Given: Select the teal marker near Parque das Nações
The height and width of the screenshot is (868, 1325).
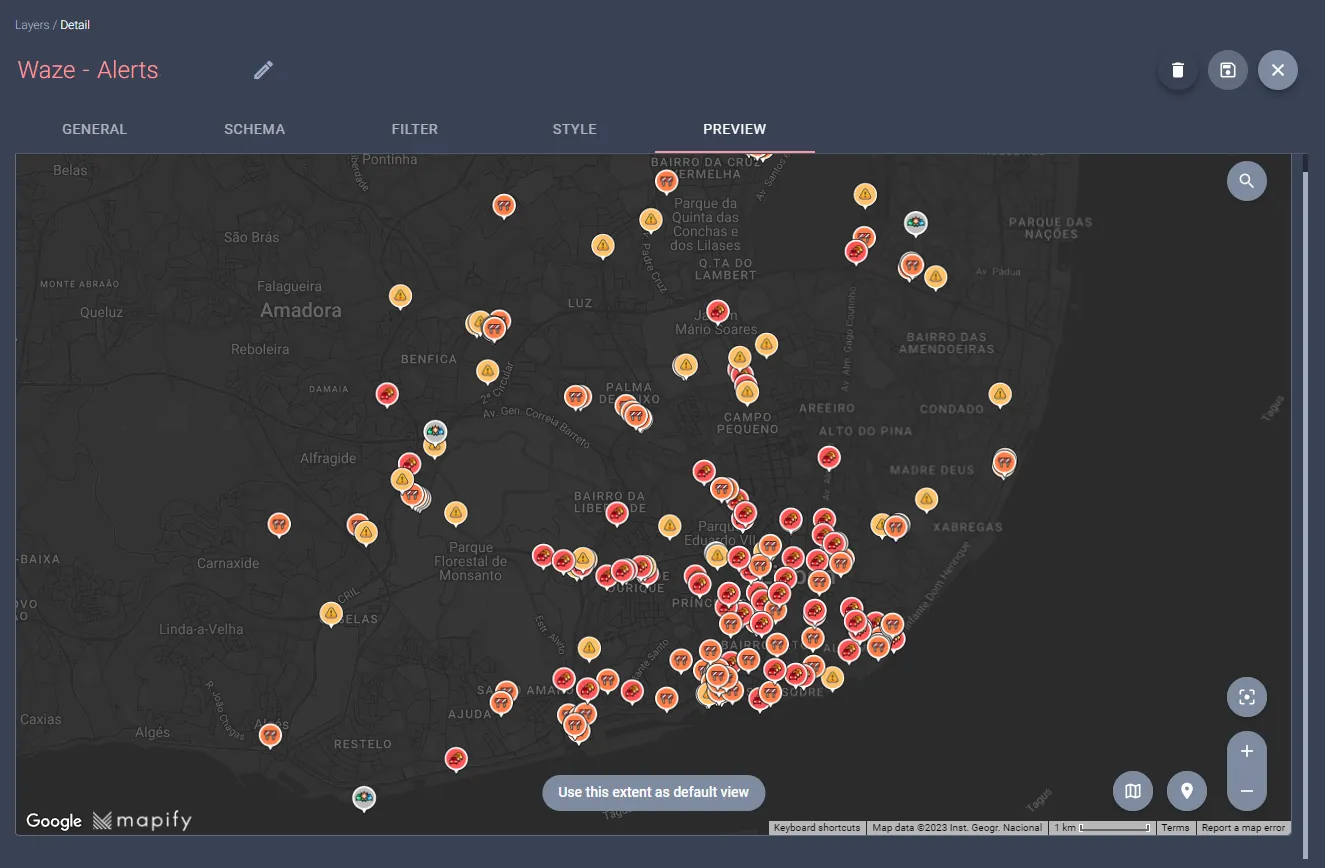Looking at the screenshot, I should coord(915,223).
